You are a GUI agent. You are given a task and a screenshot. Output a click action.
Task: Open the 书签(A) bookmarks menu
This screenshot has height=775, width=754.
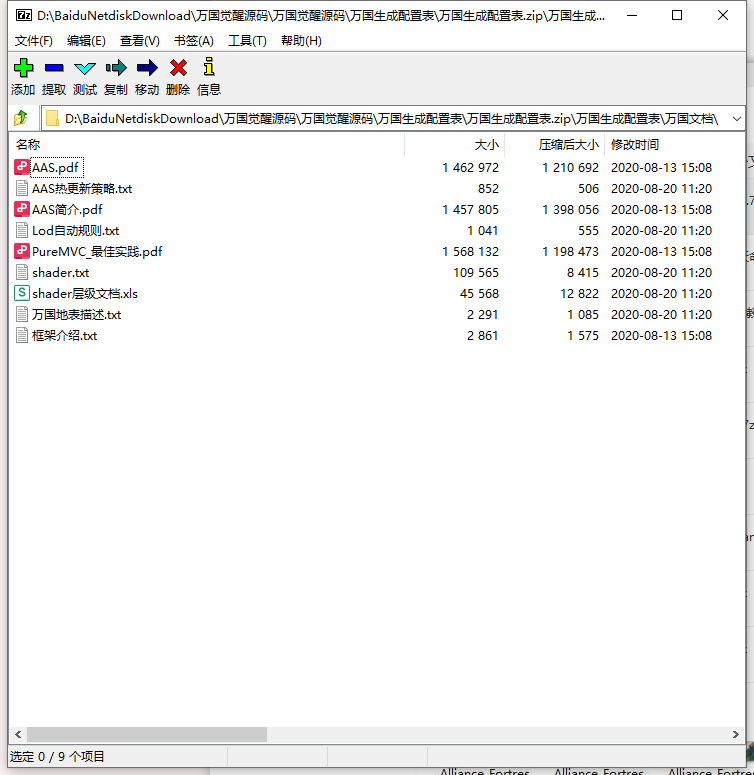pos(194,41)
